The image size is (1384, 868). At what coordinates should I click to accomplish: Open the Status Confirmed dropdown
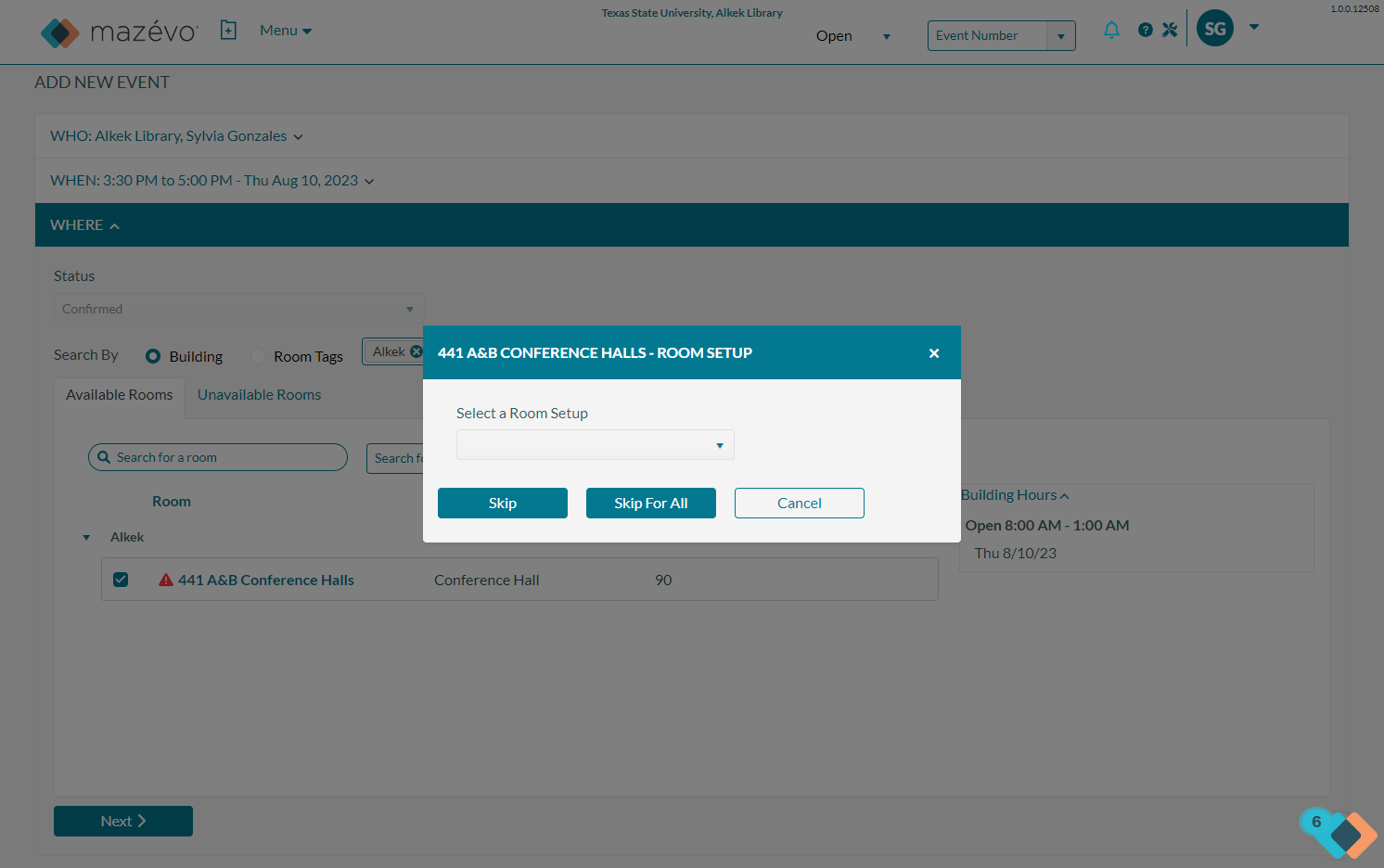(x=238, y=309)
